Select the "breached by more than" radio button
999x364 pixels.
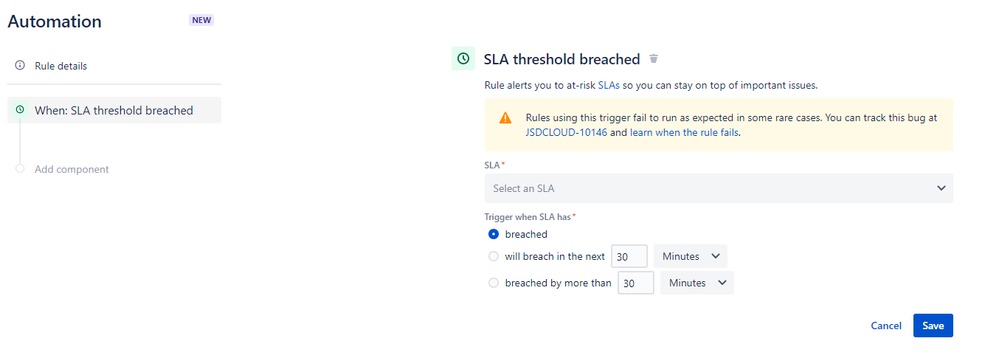493,283
